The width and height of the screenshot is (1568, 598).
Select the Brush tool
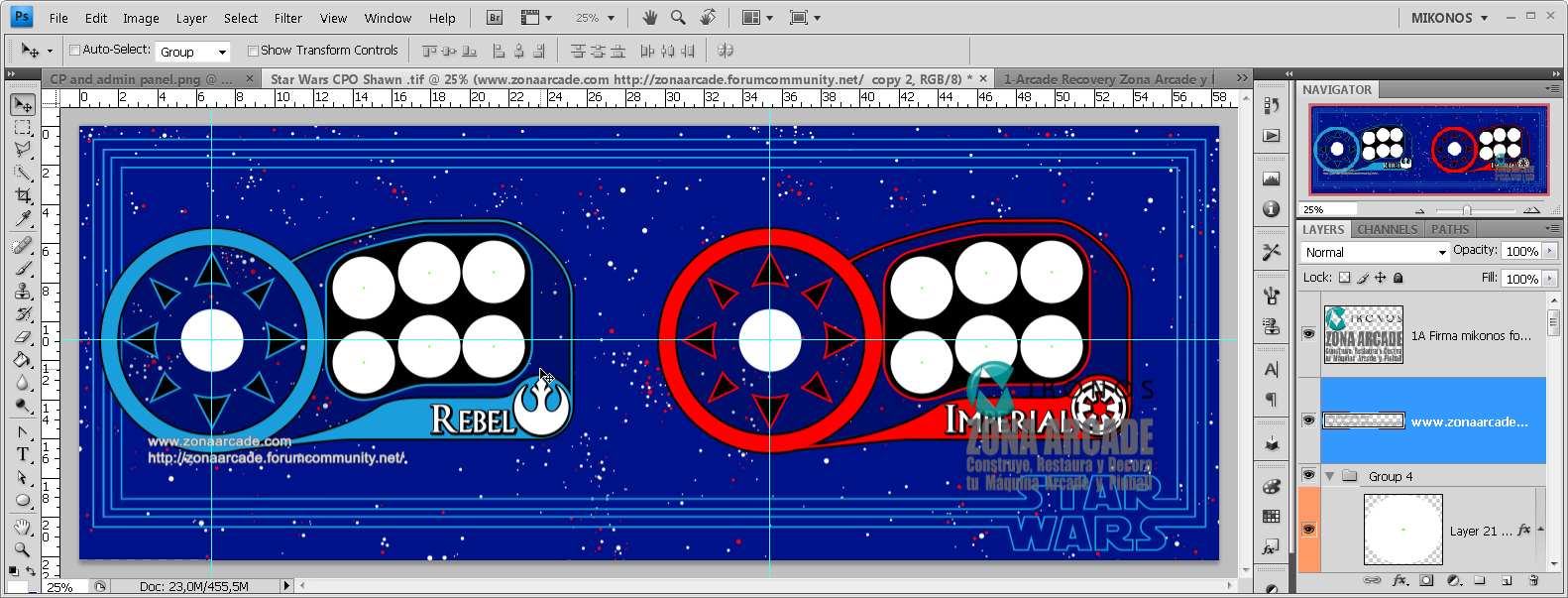point(23,268)
